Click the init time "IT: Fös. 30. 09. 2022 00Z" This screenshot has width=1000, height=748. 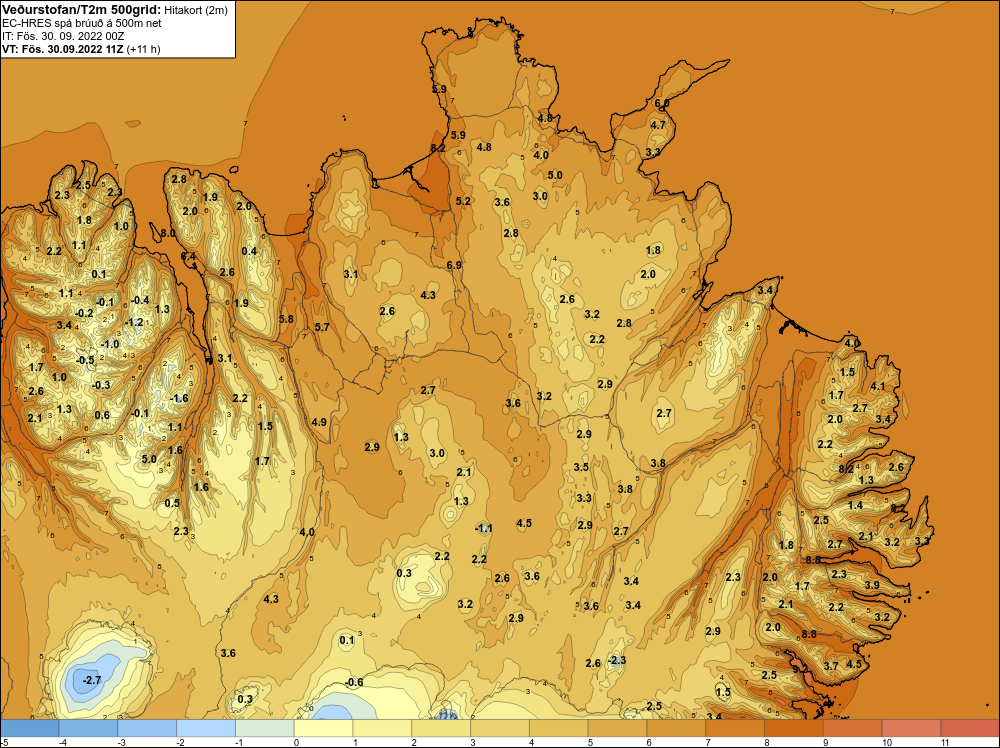pyautogui.click(x=62, y=36)
